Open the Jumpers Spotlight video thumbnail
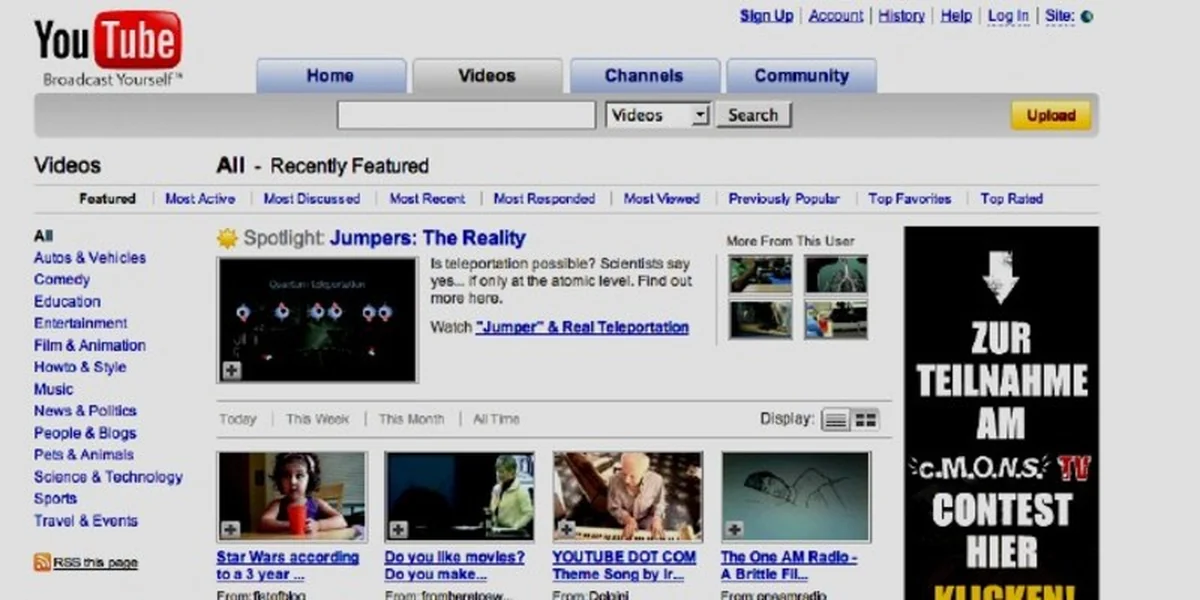The width and height of the screenshot is (1200, 600). pyautogui.click(x=317, y=318)
